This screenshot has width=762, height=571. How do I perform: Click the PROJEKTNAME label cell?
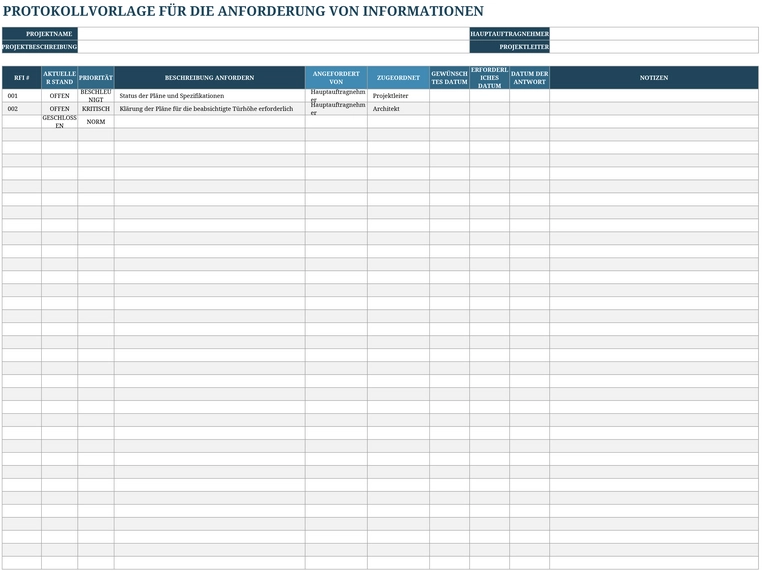40,34
